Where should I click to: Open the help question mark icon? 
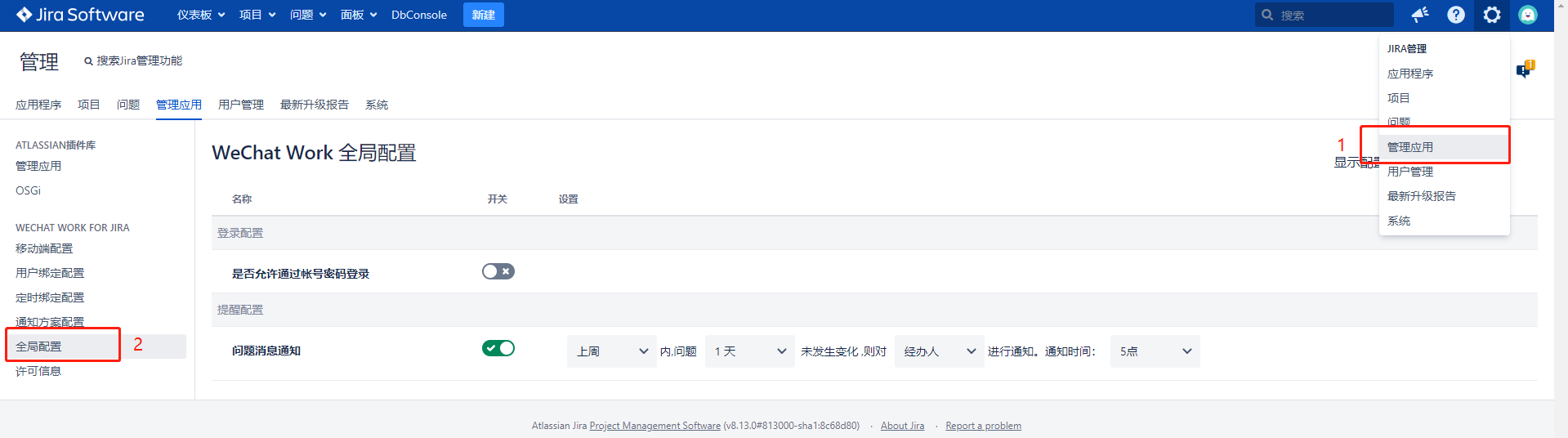(x=1456, y=15)
